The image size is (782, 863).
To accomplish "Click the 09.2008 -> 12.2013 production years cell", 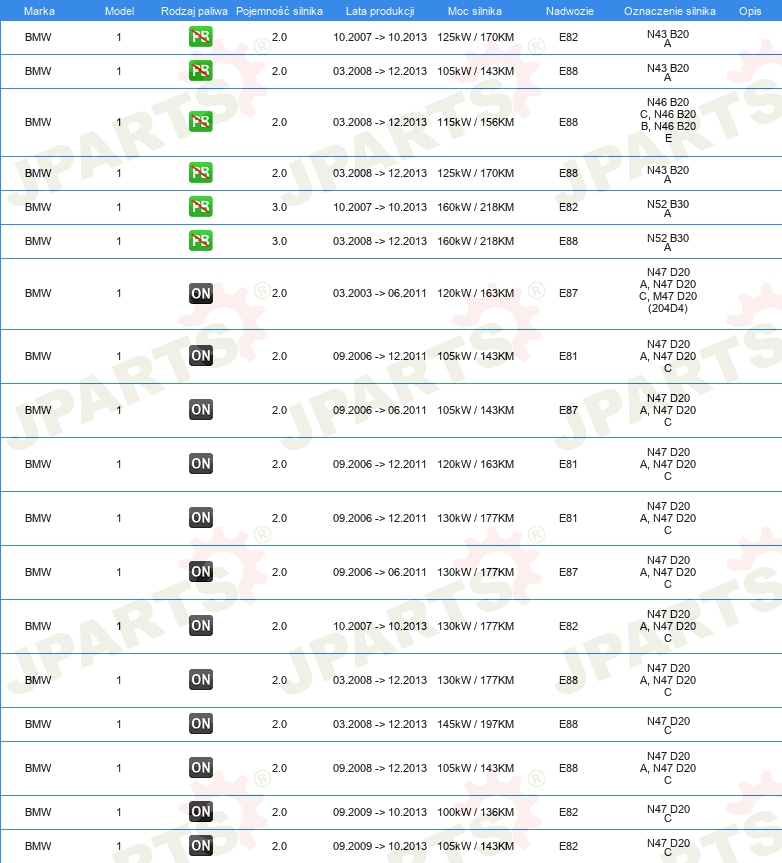I will [x=380, y=768].
